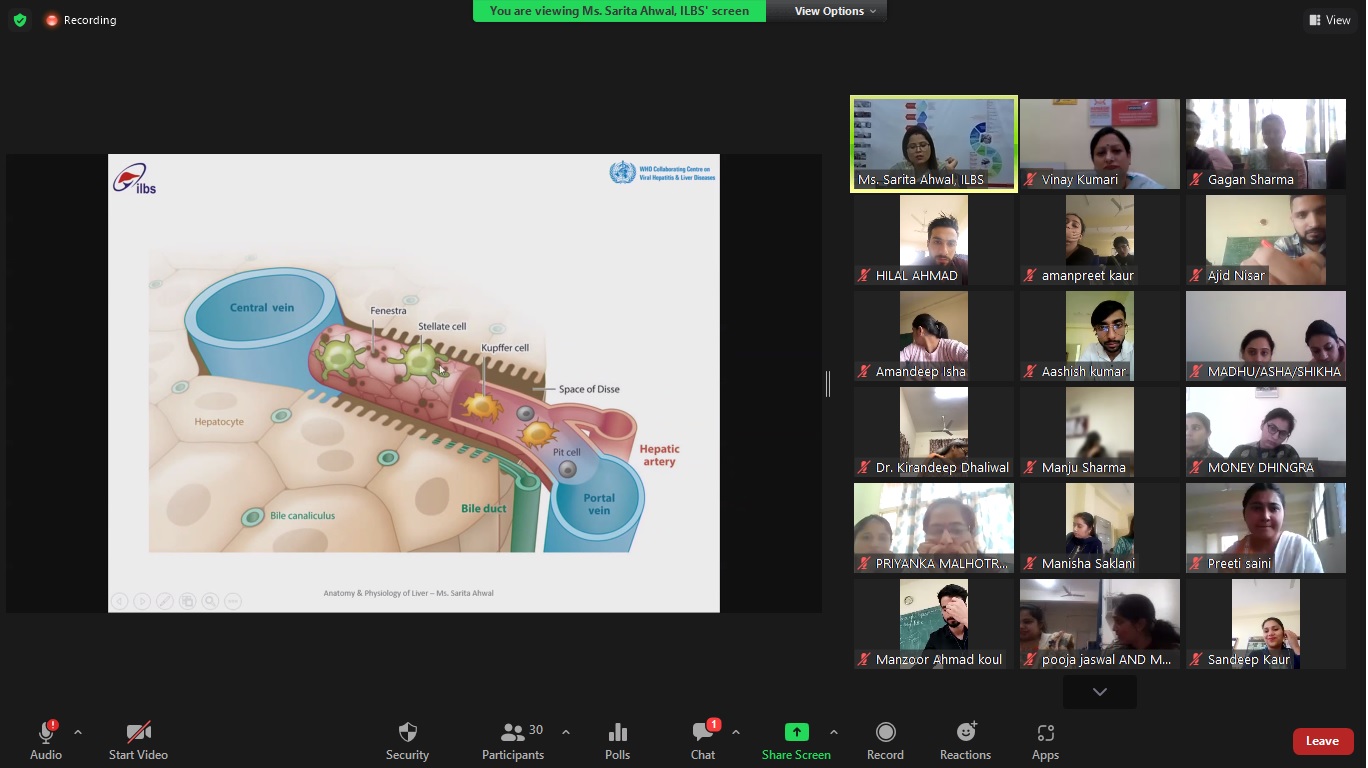Select pooja jaswal's video tile
This screenshot has height=768, width=1368.
[1100, 624]
